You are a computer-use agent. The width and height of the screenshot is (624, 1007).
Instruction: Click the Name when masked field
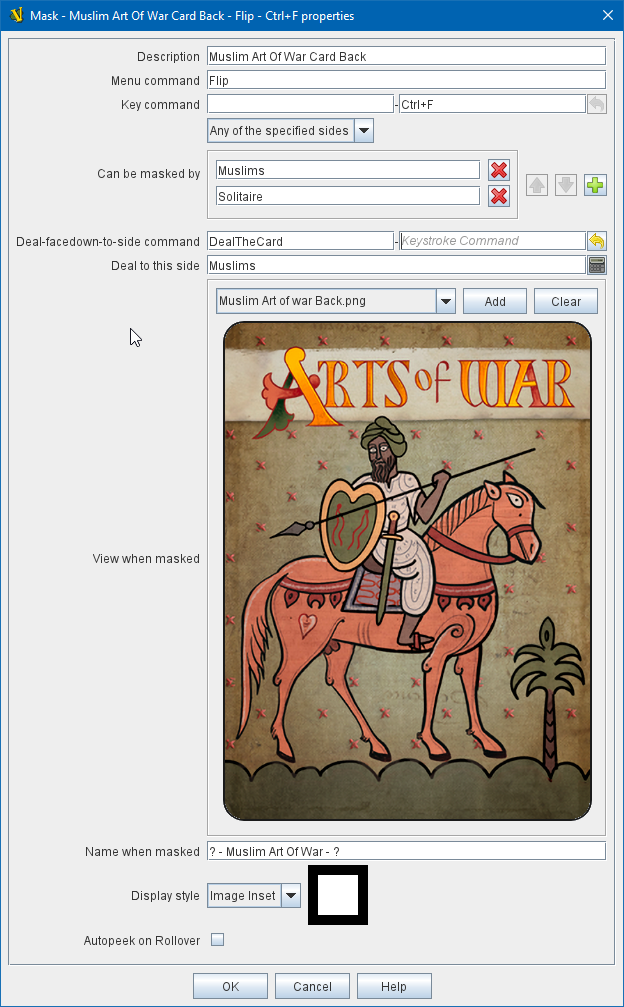(405, 851)
